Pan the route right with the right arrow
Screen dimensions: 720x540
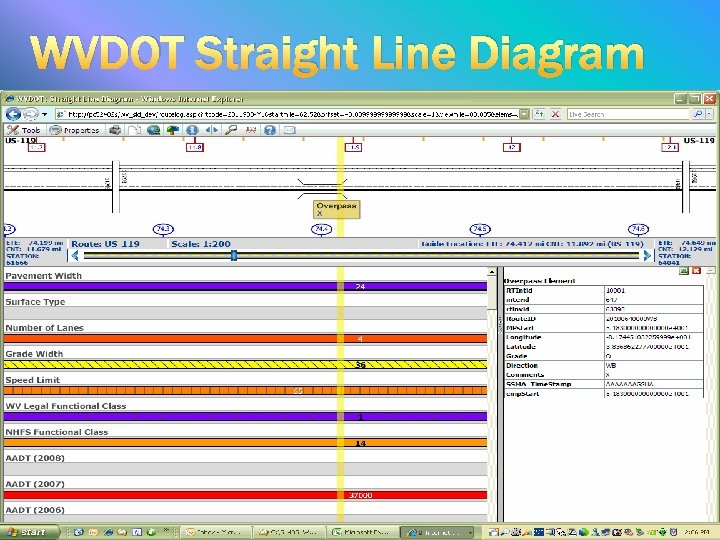[647, 255]
